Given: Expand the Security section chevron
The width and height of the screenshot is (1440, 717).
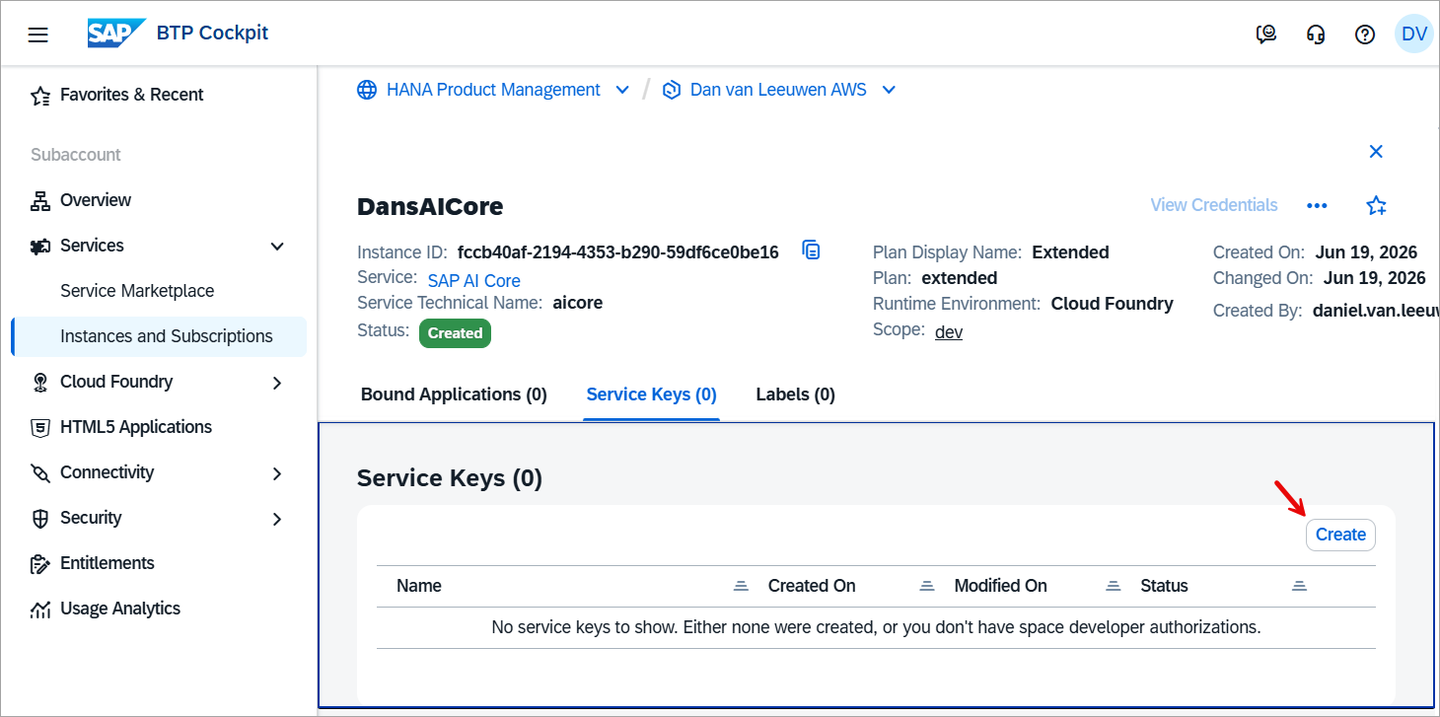Looking at the screenshot, I should (x=278, y=519).
